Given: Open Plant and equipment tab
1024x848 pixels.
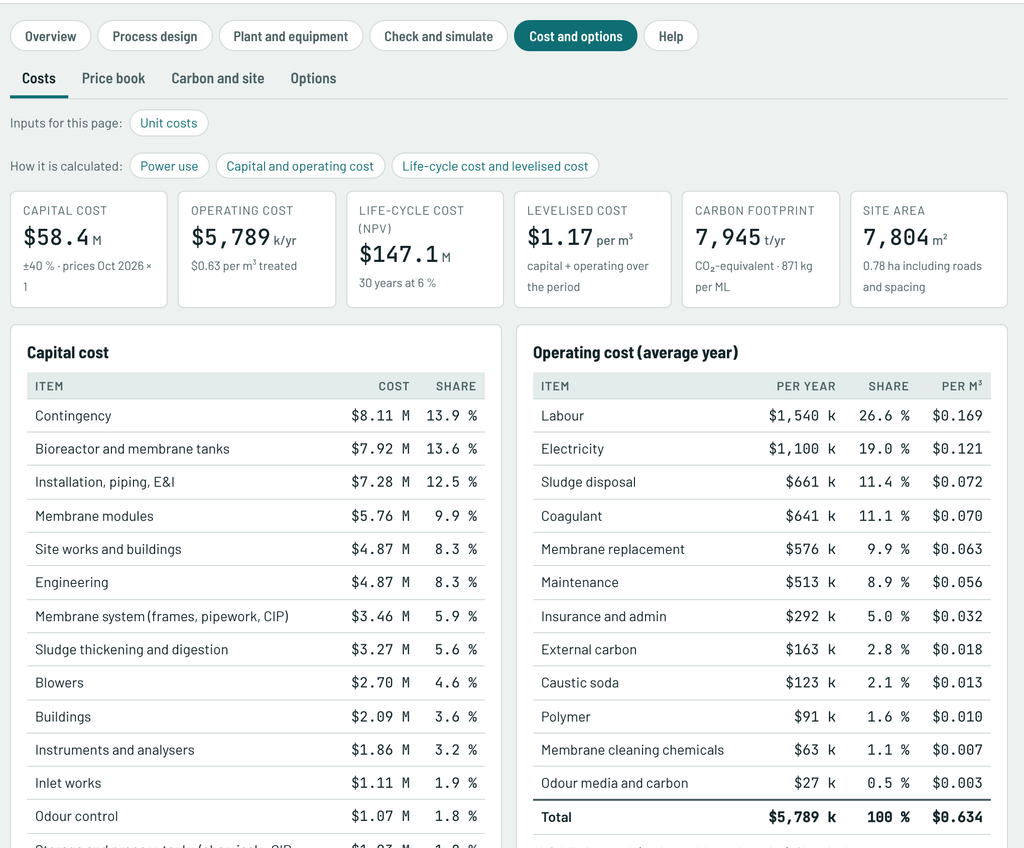Looking at the screenshot, I should tap(291, 36).
